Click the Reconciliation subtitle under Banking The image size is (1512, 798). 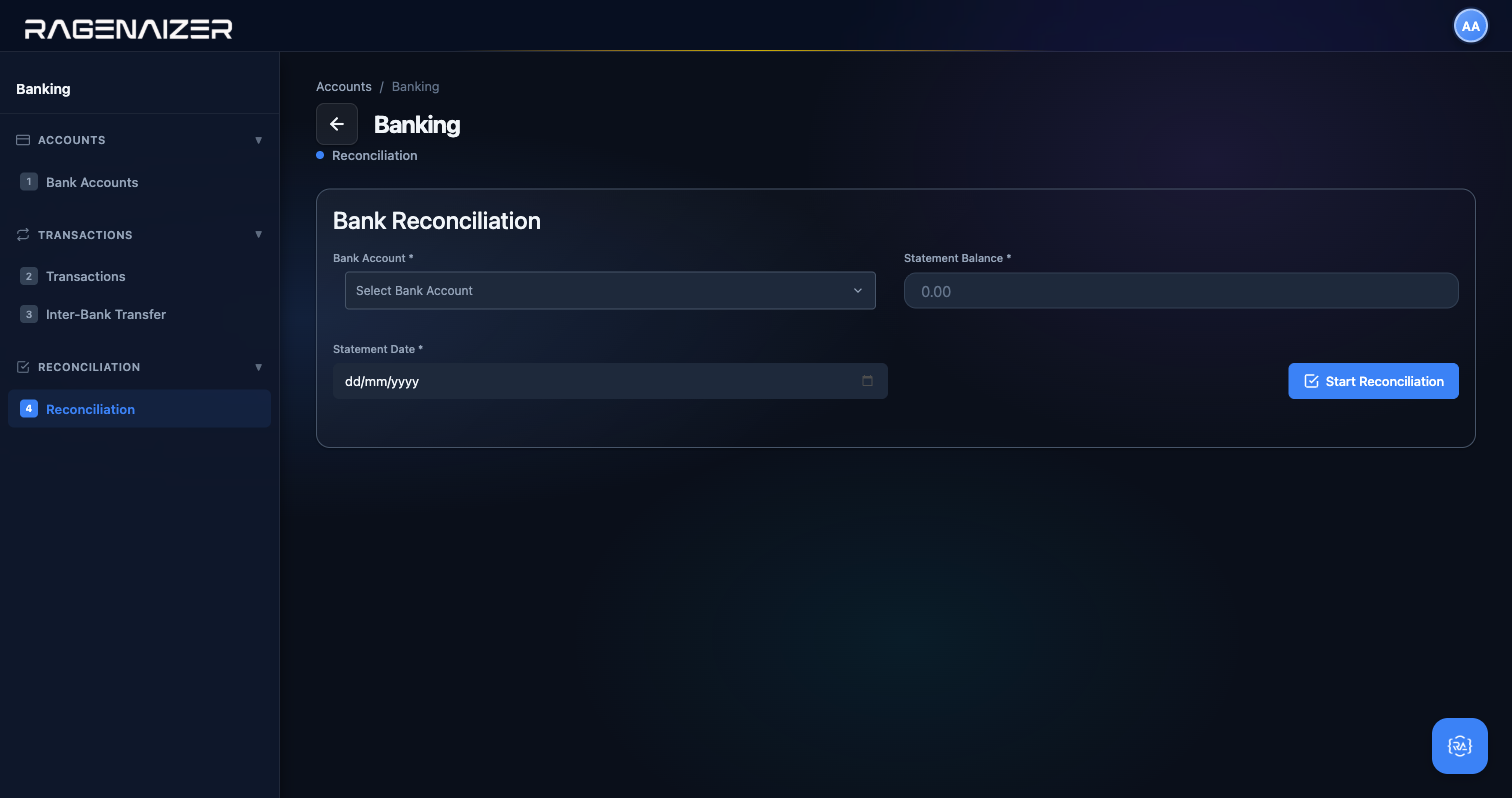[374, 156]
